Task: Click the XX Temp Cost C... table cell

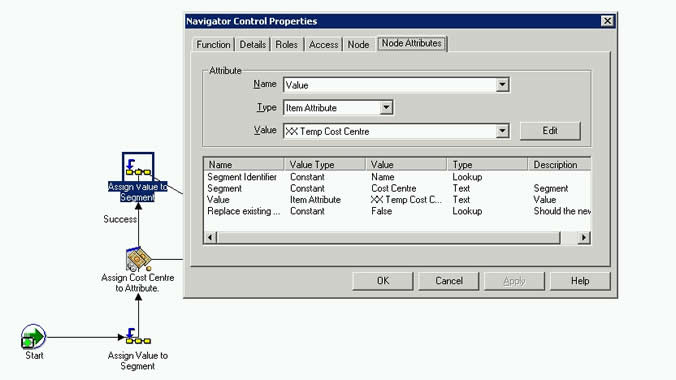Action: (x=406, y=200)
